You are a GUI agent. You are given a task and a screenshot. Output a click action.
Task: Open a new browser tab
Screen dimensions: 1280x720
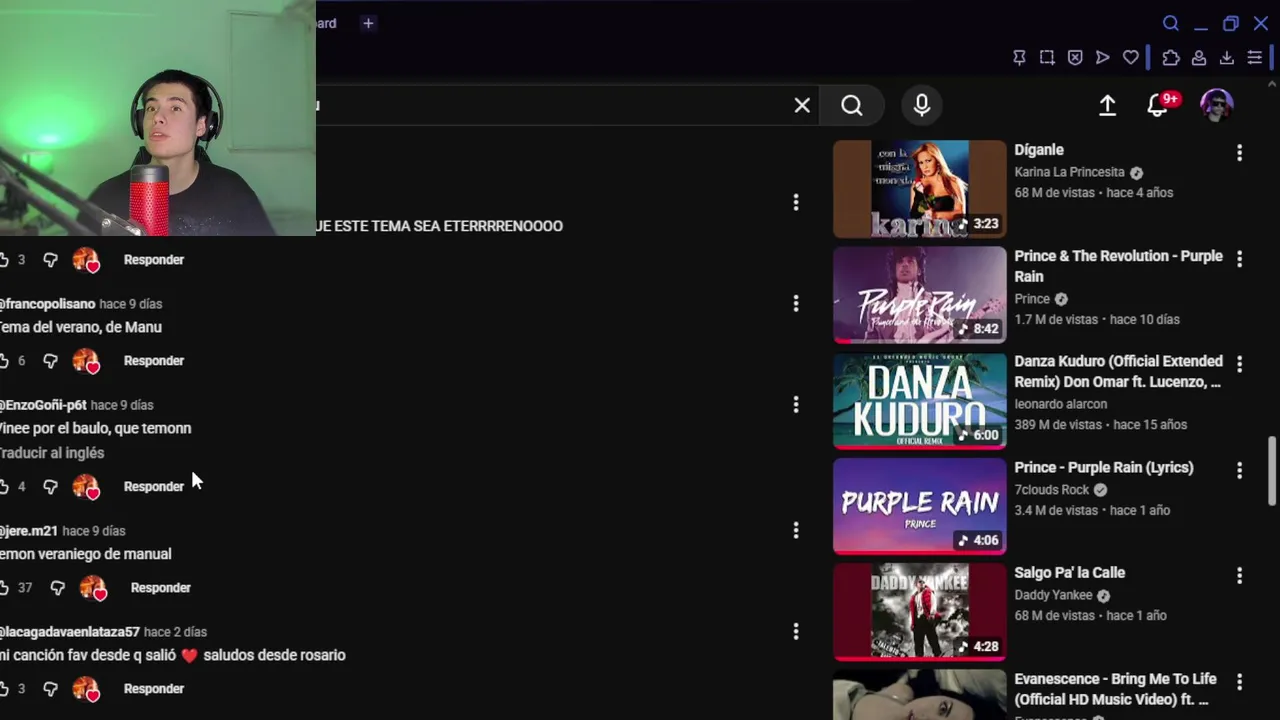point(368,23)
